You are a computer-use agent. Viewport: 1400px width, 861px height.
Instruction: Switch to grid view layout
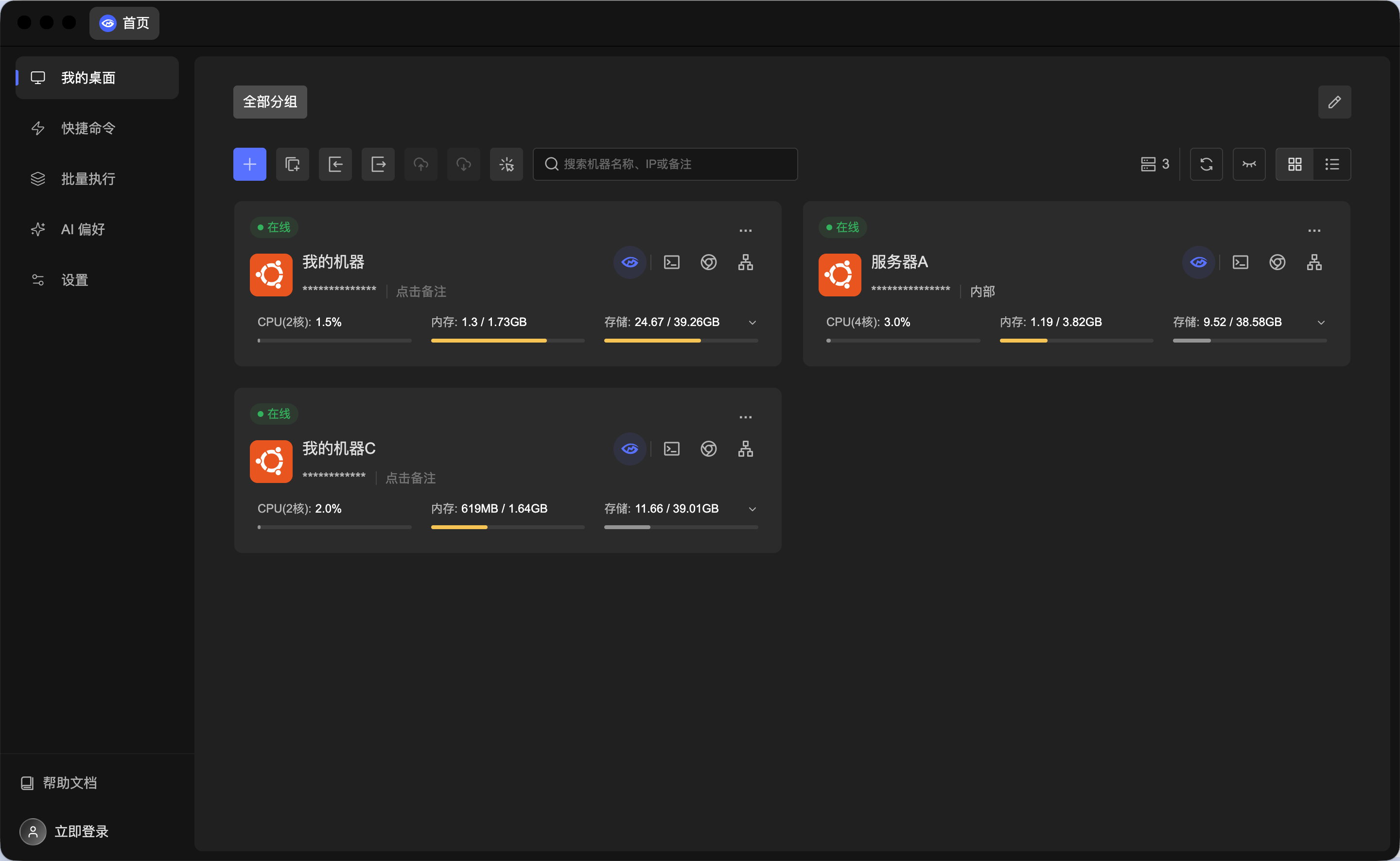1295,165
